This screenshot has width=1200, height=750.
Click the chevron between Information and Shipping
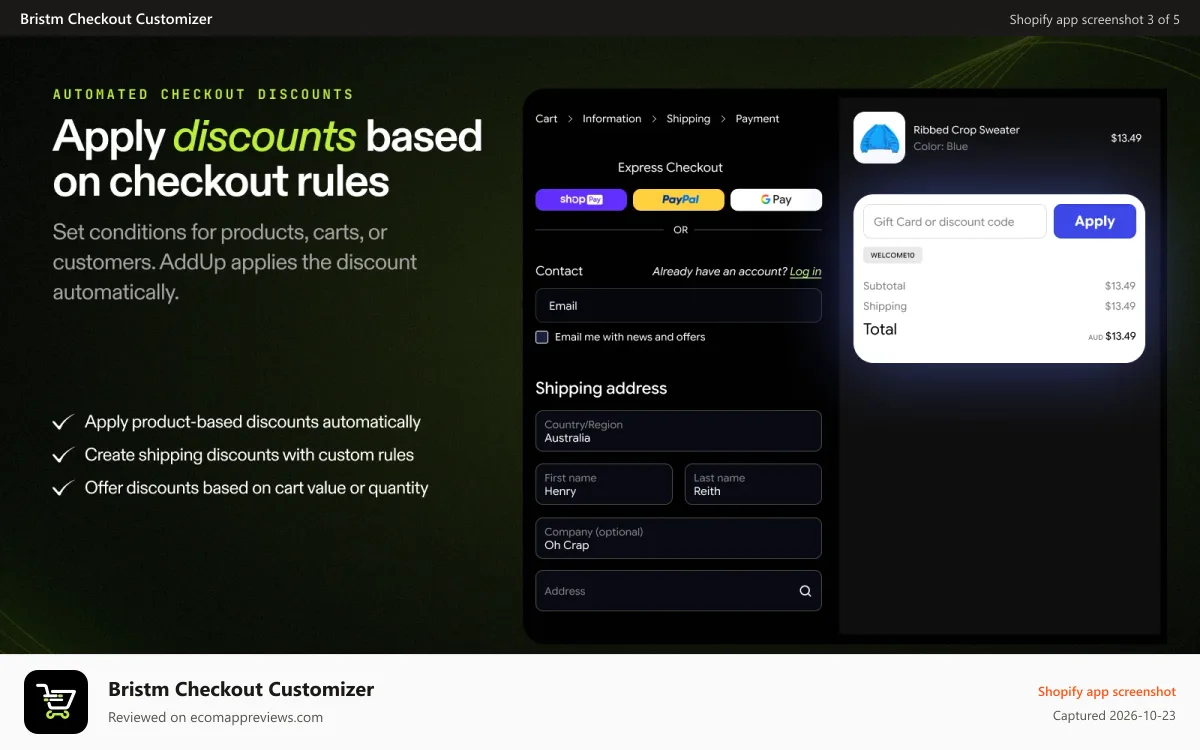(x=654, y=119)
